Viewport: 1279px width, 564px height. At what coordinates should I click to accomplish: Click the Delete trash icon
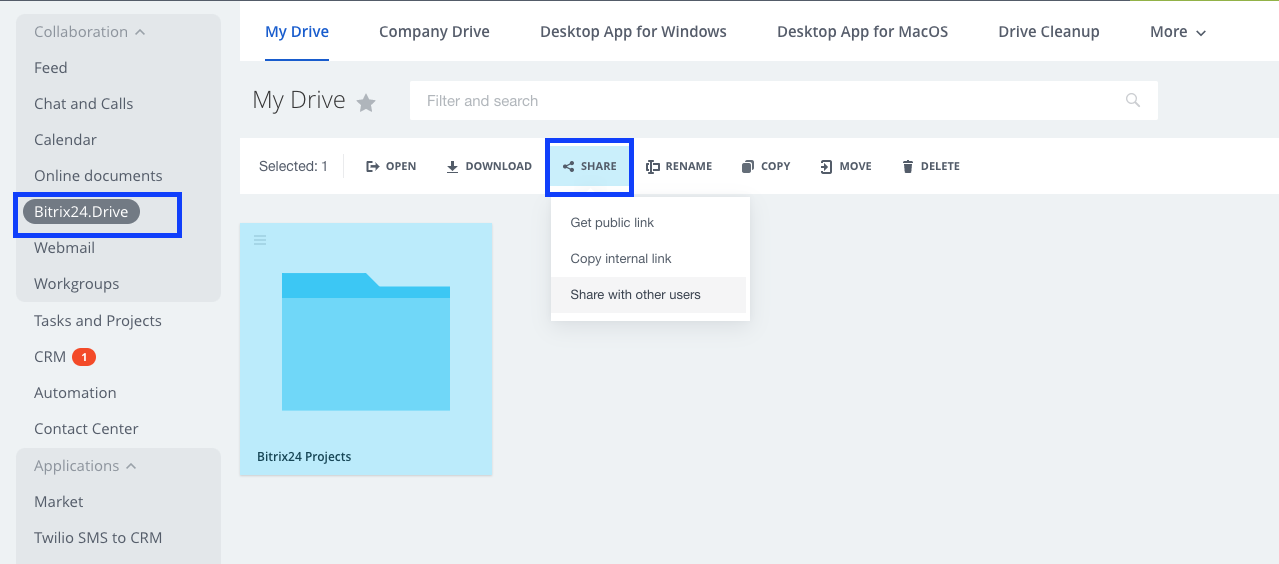click(908, 167)
